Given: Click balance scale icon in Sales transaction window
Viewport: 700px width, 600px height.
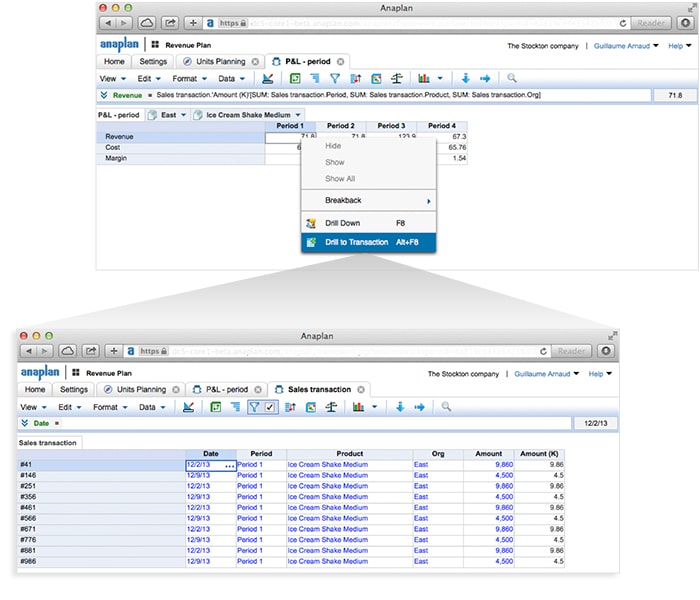Looking at the screenshot, I should 331,407.
